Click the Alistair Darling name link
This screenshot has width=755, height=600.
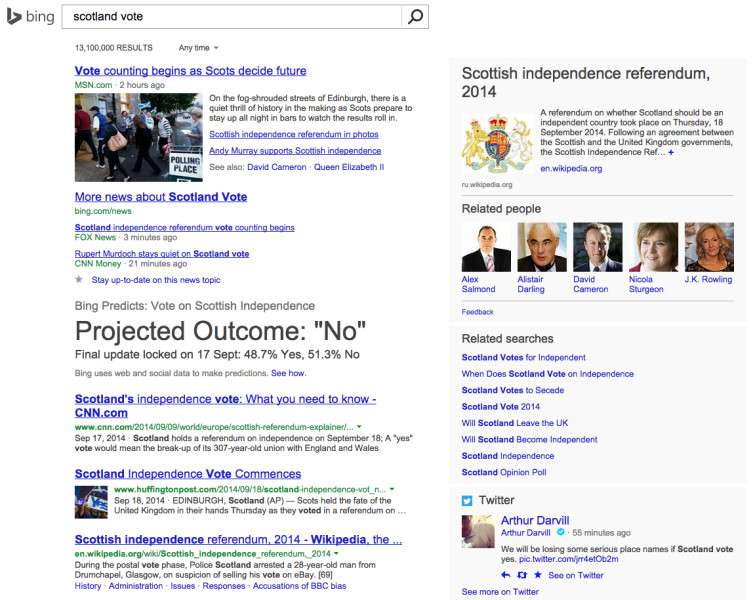click(531, 284)
